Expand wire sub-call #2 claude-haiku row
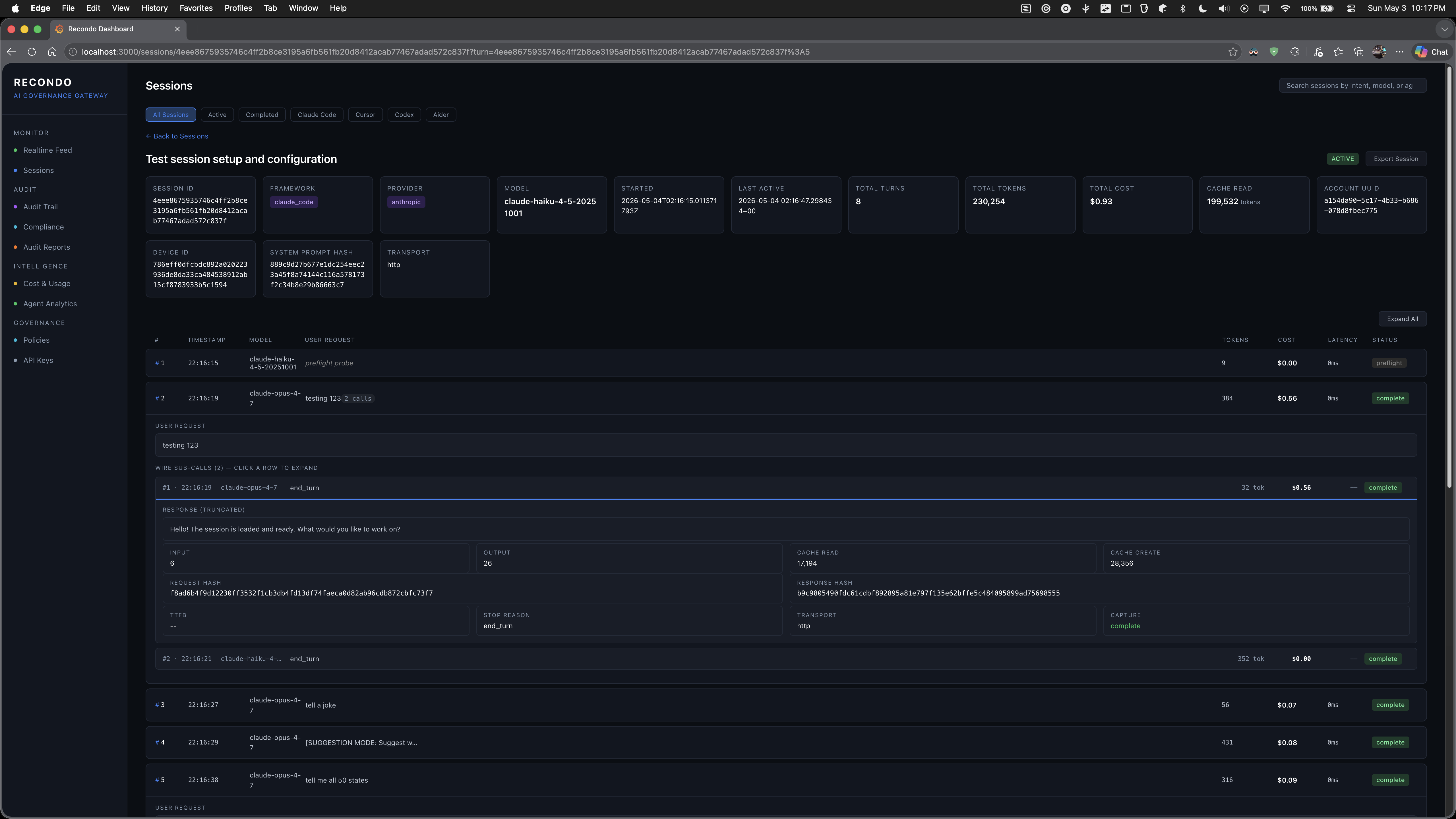The height and width of the screenshot is (819, 1456). click(786, 659)
